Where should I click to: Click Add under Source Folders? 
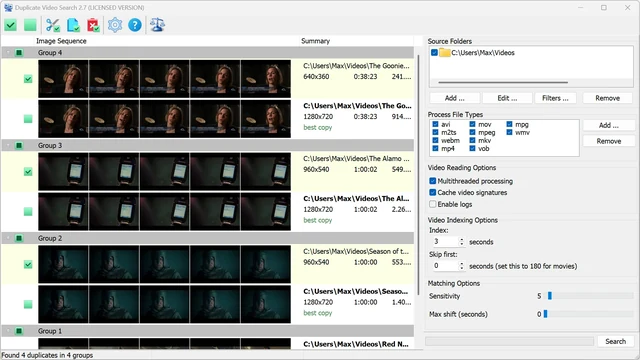coord(455,98)
